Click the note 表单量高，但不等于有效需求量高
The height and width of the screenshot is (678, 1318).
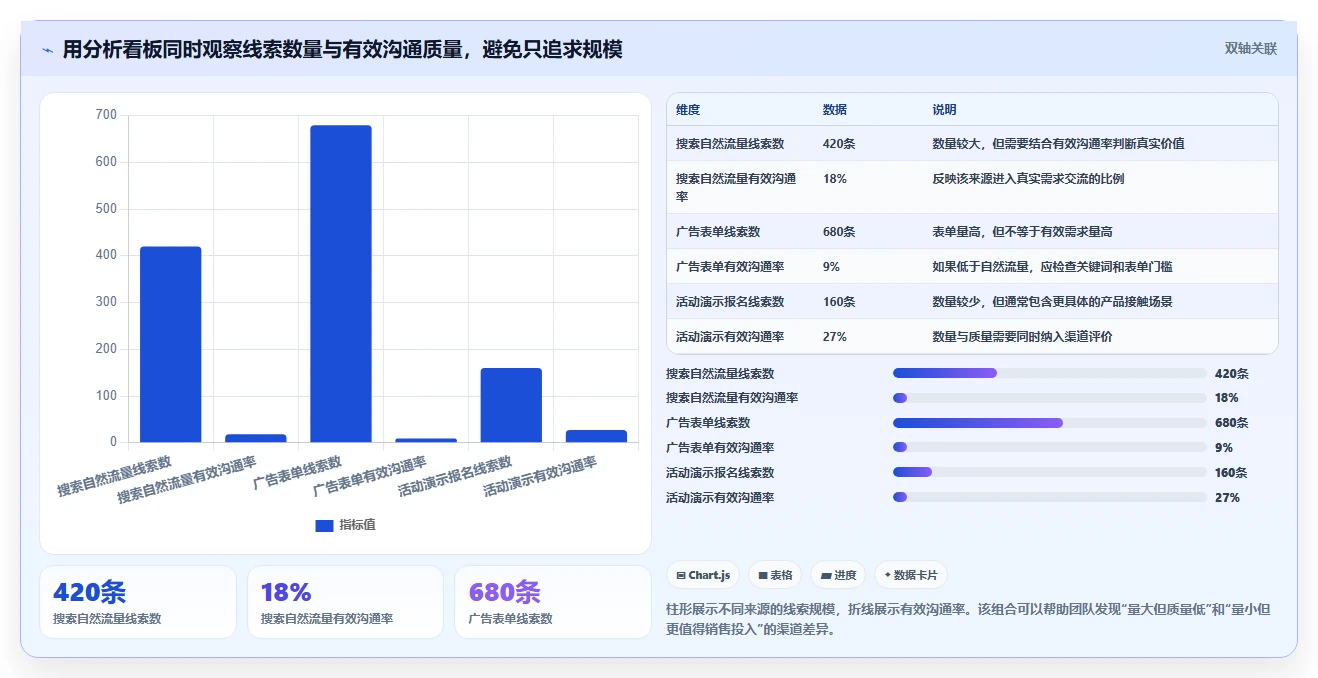point(1023,232)
